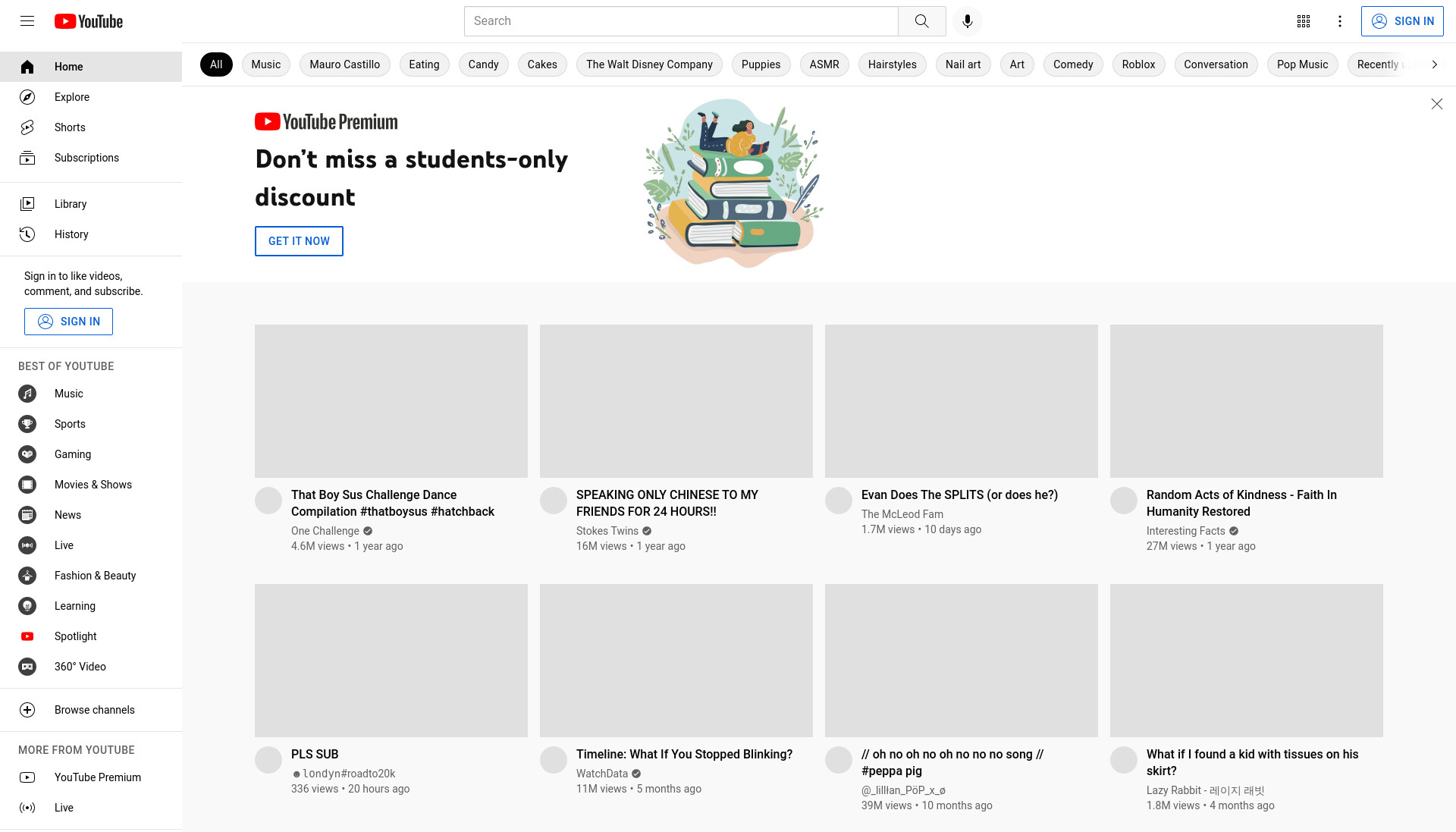Screen dimensions: 1456x832
Task: Open PLS SUB video title
Action: pos(315,754)
